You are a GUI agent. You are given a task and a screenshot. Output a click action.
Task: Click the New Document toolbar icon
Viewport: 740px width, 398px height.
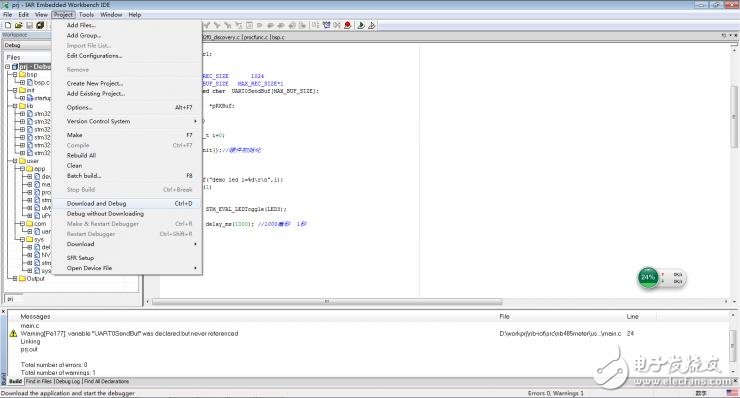click(8, 25)
